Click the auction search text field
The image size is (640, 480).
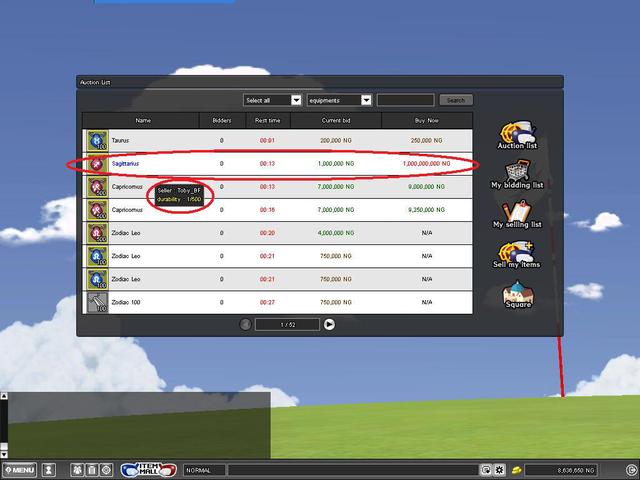[405, 100]
